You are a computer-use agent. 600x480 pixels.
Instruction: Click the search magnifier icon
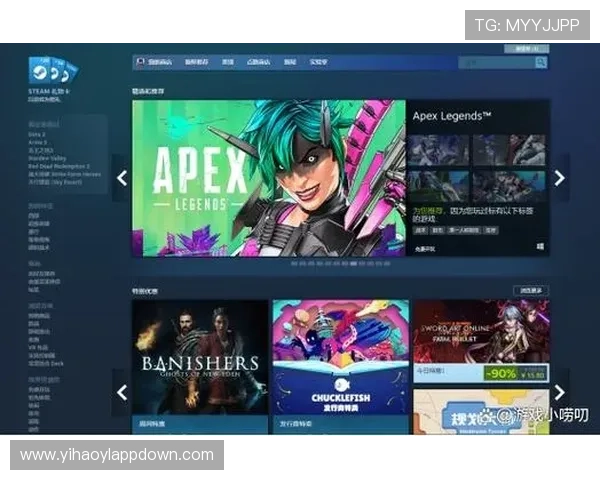point(541,62)
